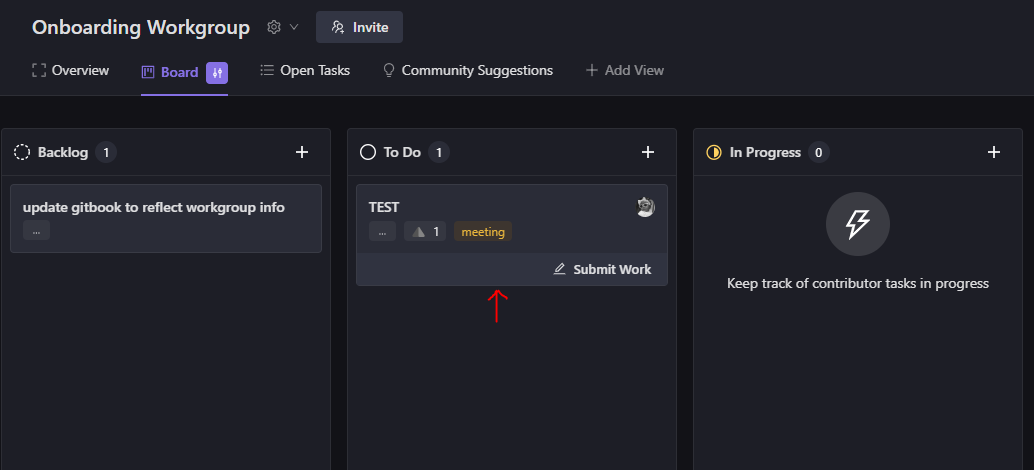
Task: Open the workgroup settings gear icon
Action: click(x=274, y=27)
